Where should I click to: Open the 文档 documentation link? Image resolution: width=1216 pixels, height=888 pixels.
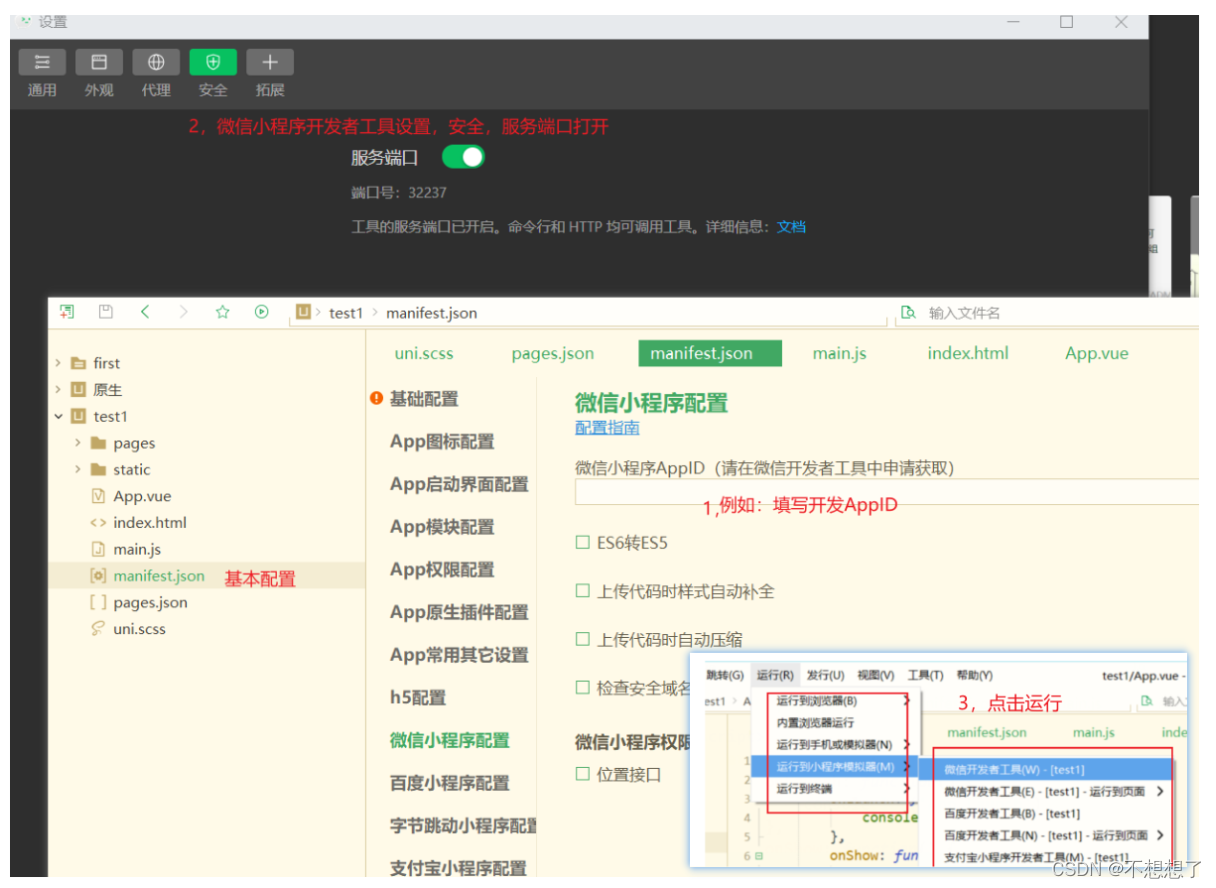click(791, 227)
